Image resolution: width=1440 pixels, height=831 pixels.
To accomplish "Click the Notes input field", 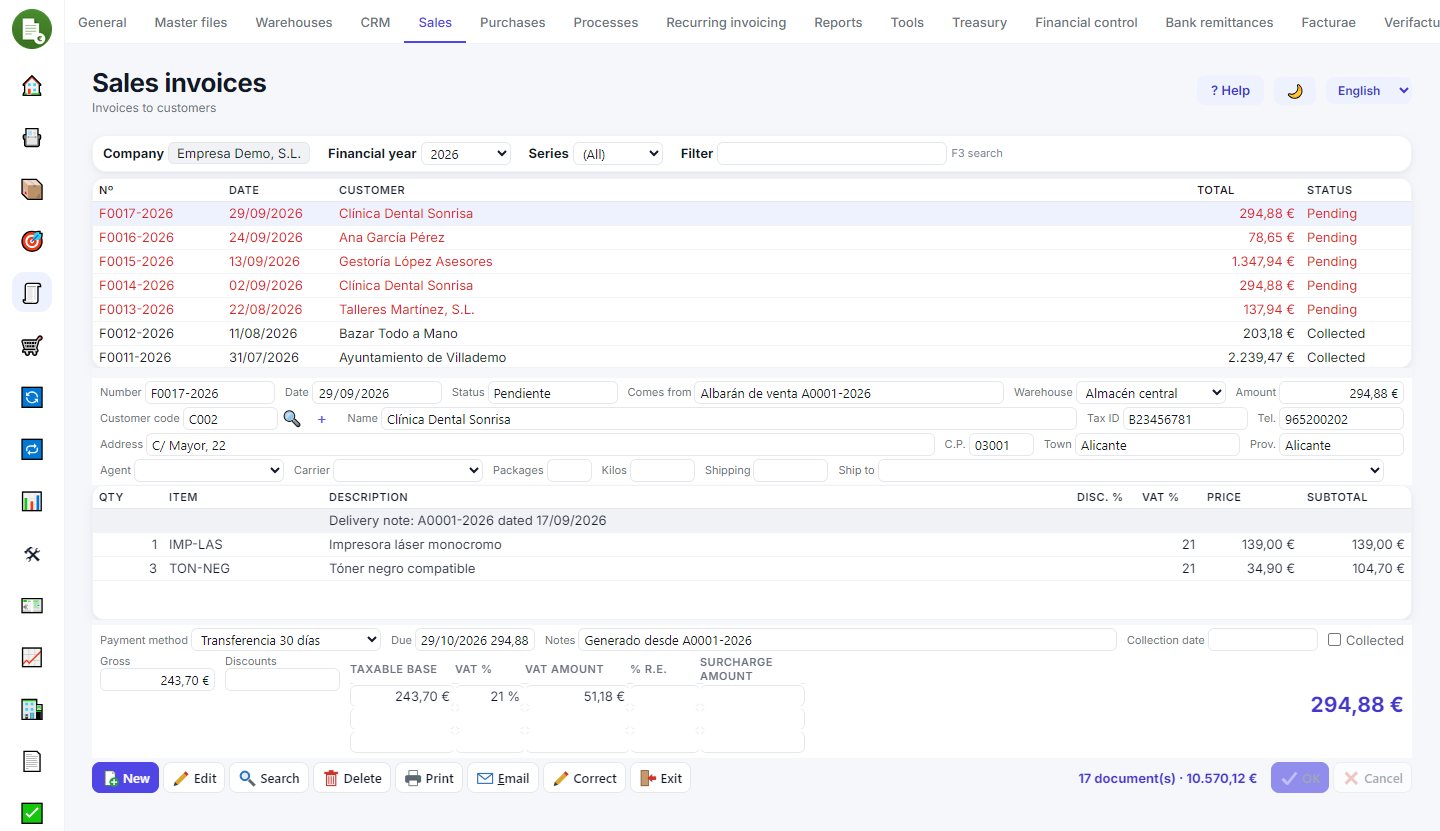I will [x=847, y=640].
